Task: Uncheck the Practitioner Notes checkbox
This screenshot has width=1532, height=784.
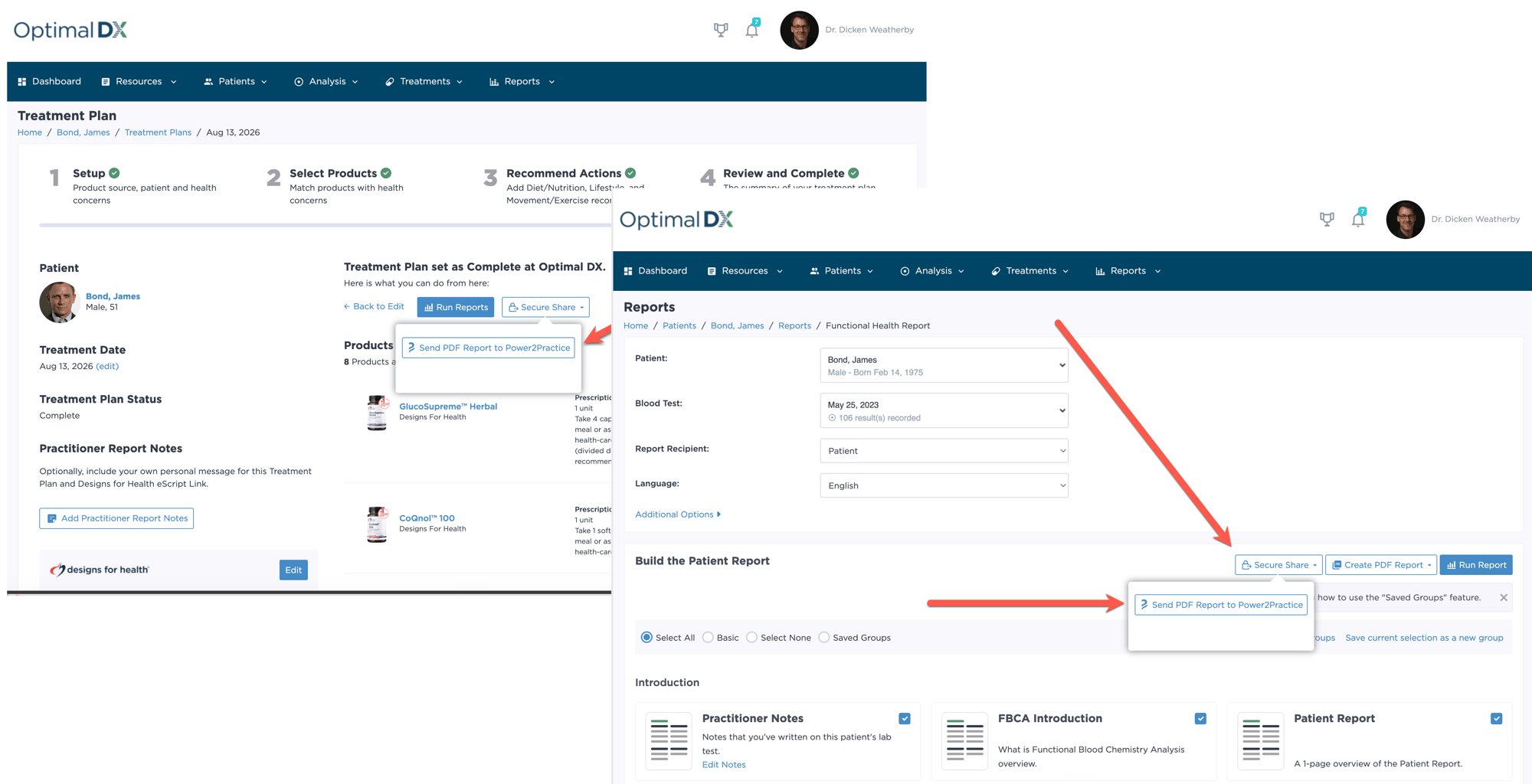Action: click(x=905, y=718)
